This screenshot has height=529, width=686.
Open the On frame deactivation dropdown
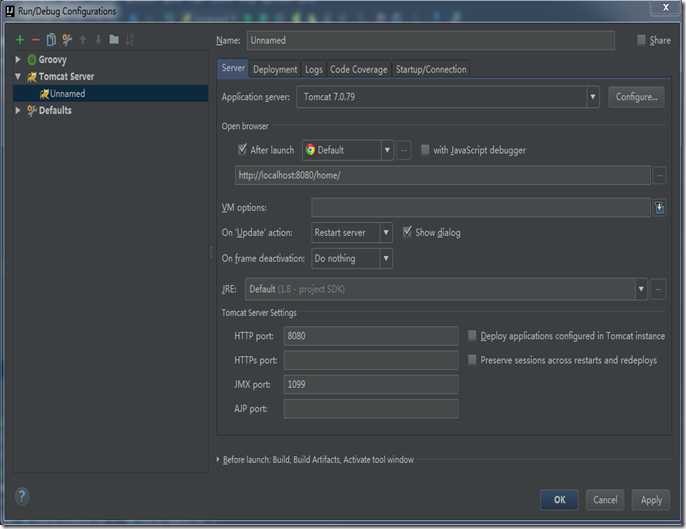[x=386, y=258]
